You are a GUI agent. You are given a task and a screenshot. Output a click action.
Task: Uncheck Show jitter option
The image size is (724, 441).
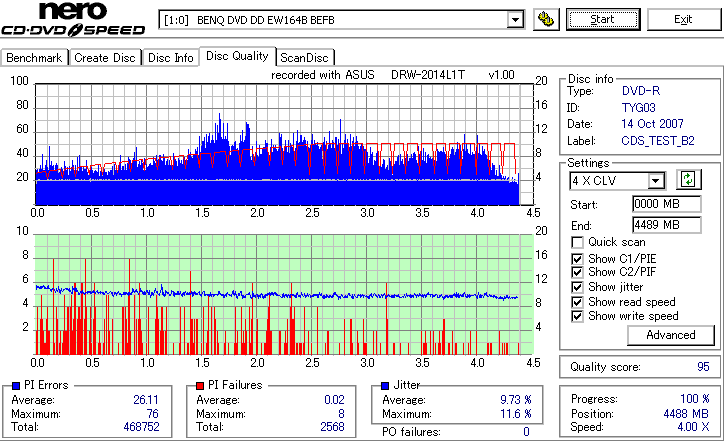tap(577, 287)
